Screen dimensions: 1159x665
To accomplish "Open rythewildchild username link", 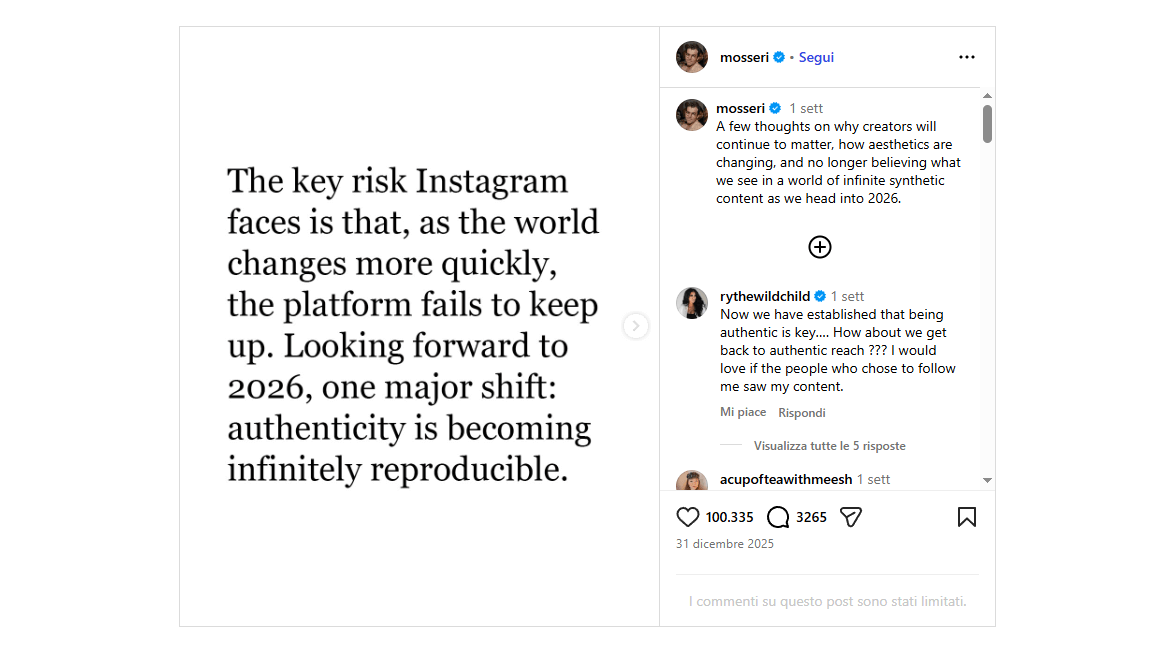I will pos(765,296).
